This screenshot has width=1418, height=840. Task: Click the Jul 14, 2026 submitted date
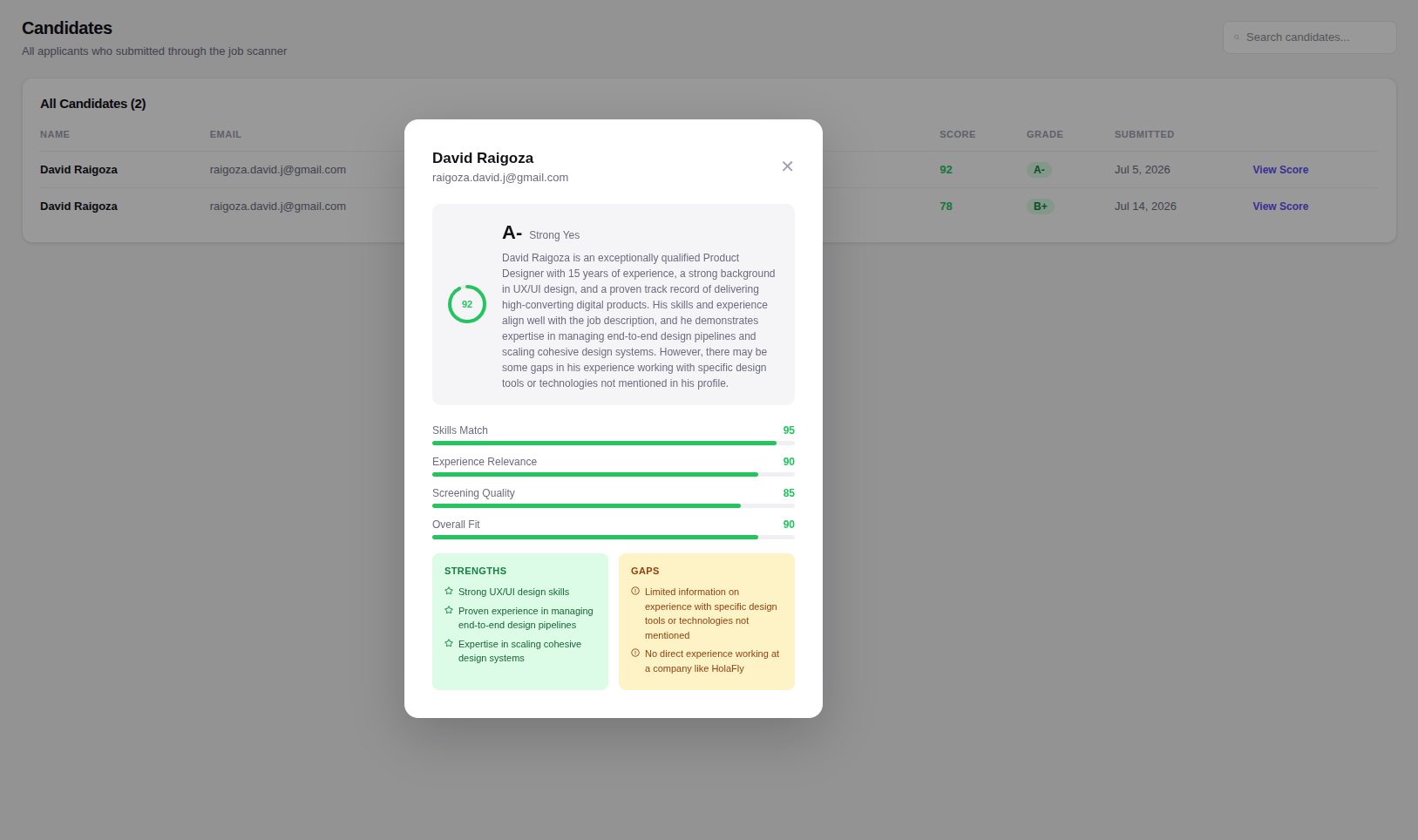(x=1145, y=207)
